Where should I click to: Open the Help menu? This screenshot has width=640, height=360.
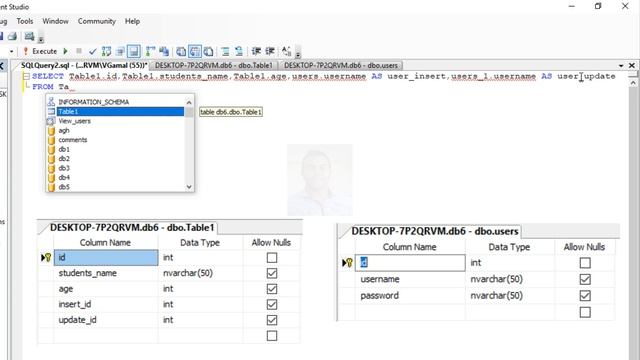point(132,21)
